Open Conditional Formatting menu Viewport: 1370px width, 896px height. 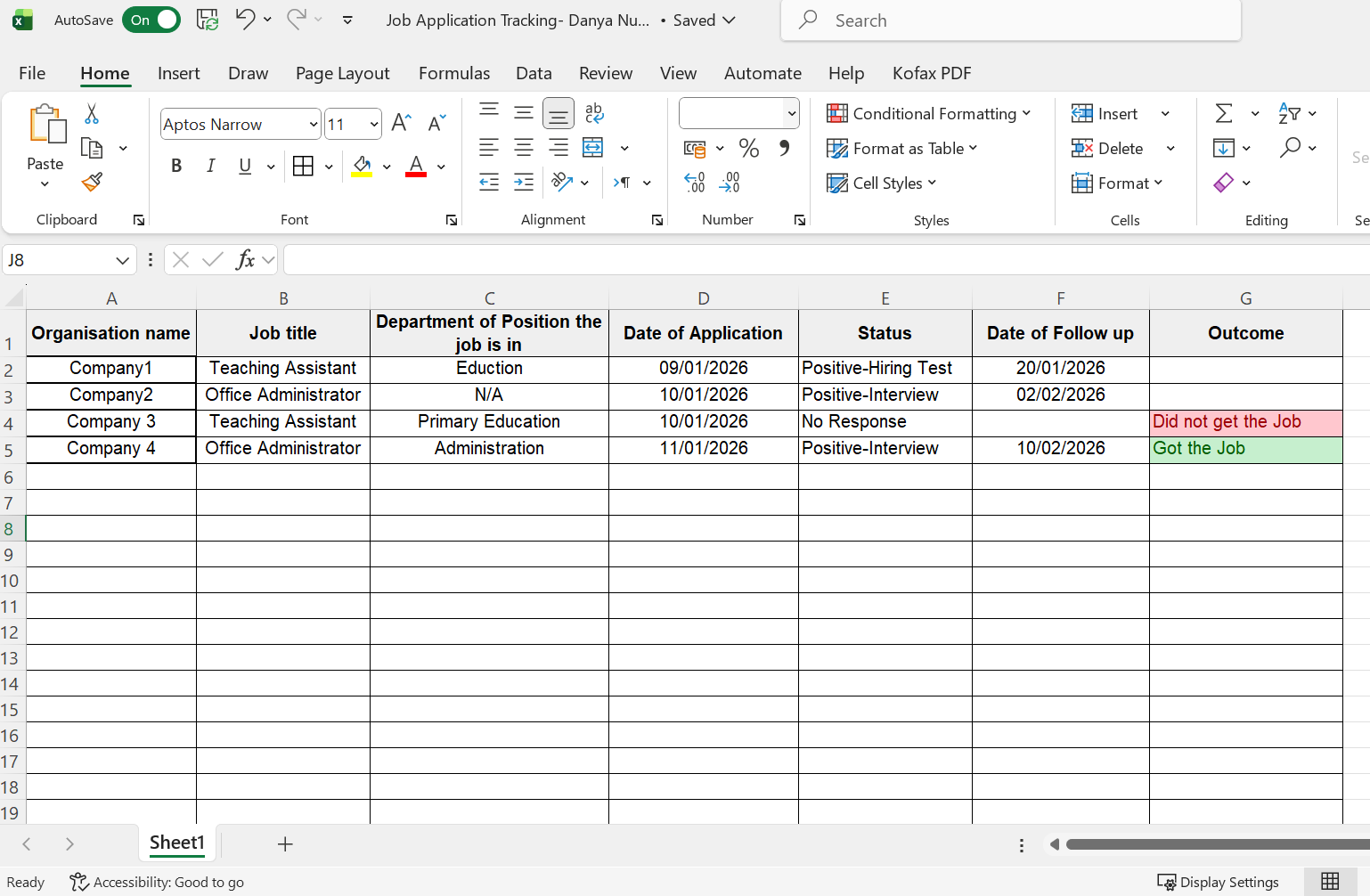929,113
